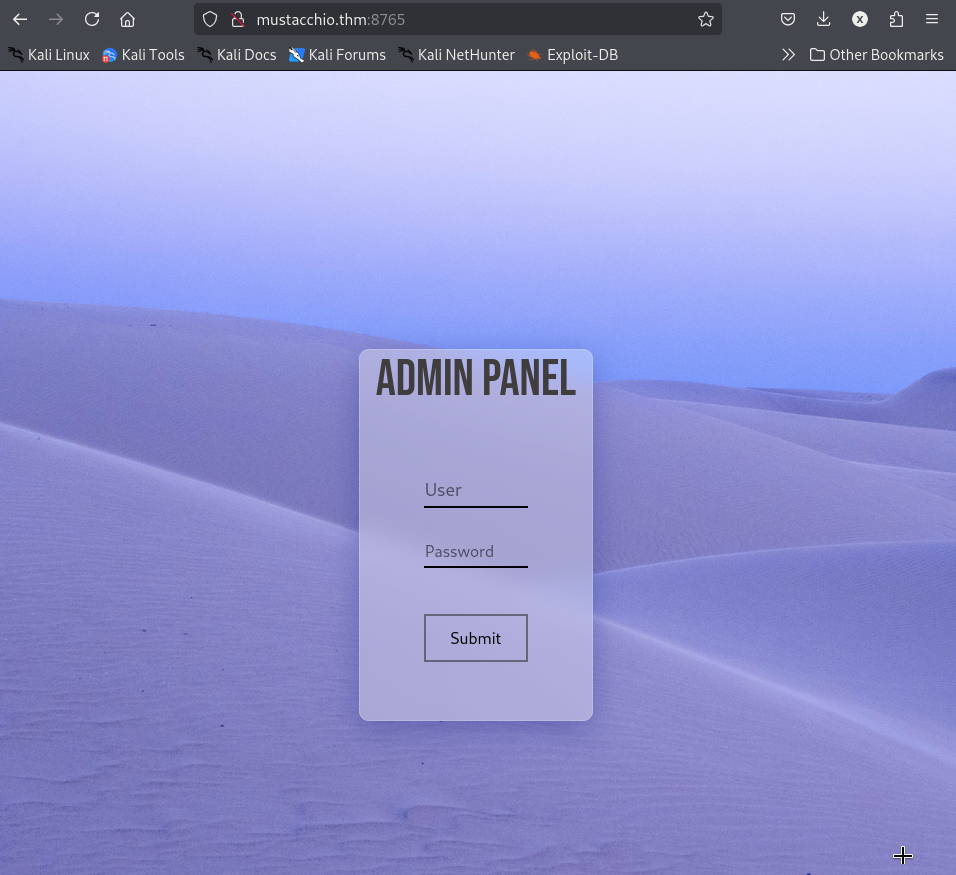The image size is (956, 875).
Task: Click the round X extension icon
Action: coord(860,20)
